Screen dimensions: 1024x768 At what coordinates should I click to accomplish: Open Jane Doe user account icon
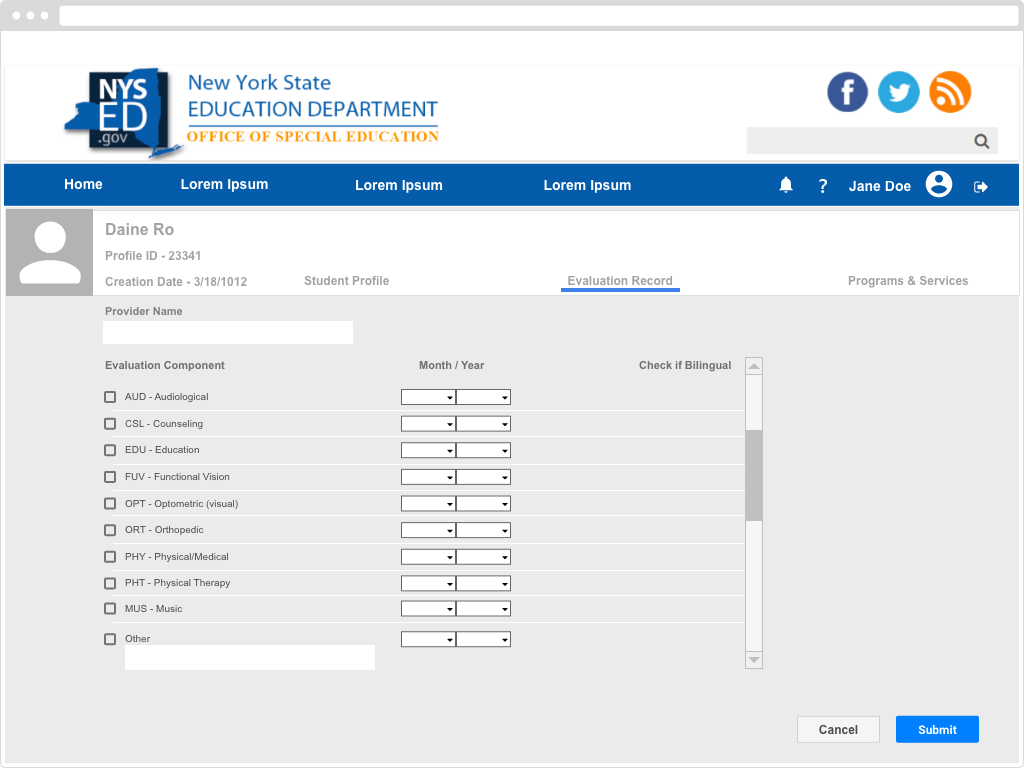(938, 185)
